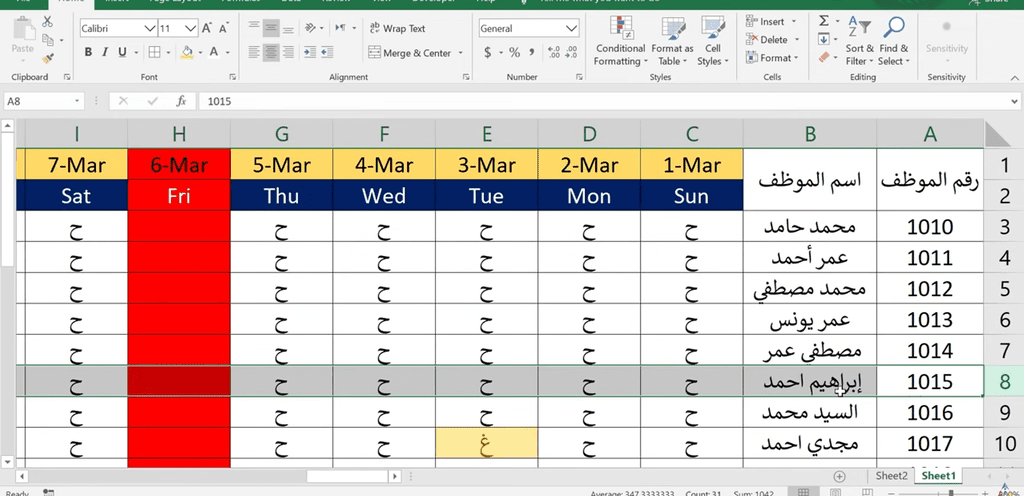
Task: Click the Insert Function fx icon
Action: point(181,101)
